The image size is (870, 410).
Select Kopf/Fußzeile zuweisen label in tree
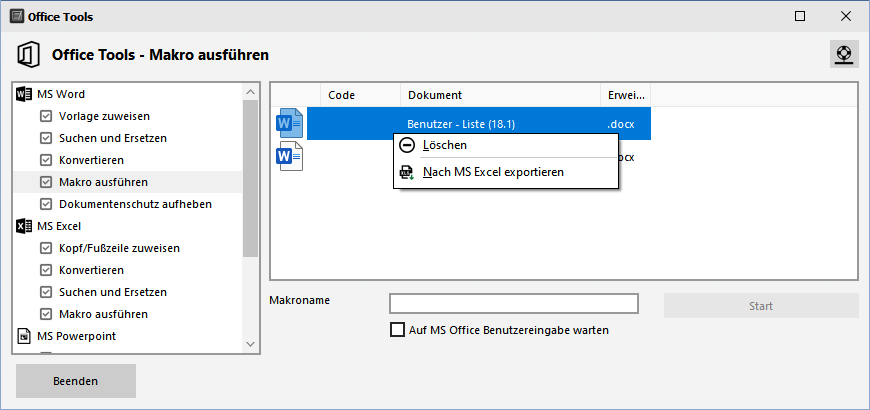click(119, 249)
